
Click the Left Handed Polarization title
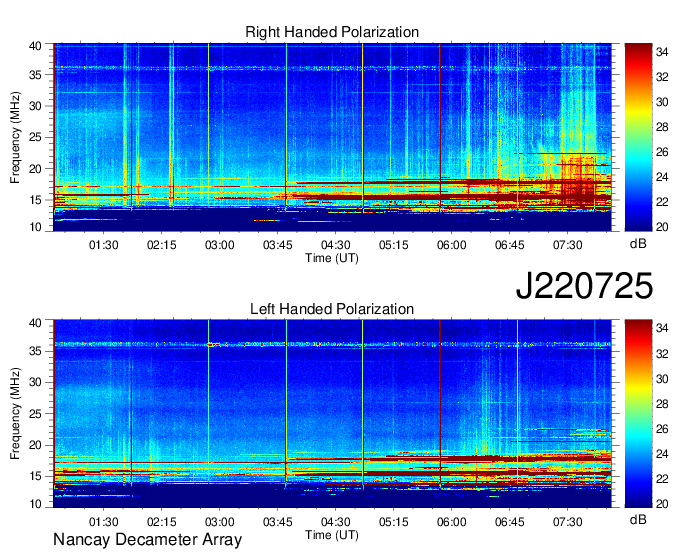coord(332,309)
